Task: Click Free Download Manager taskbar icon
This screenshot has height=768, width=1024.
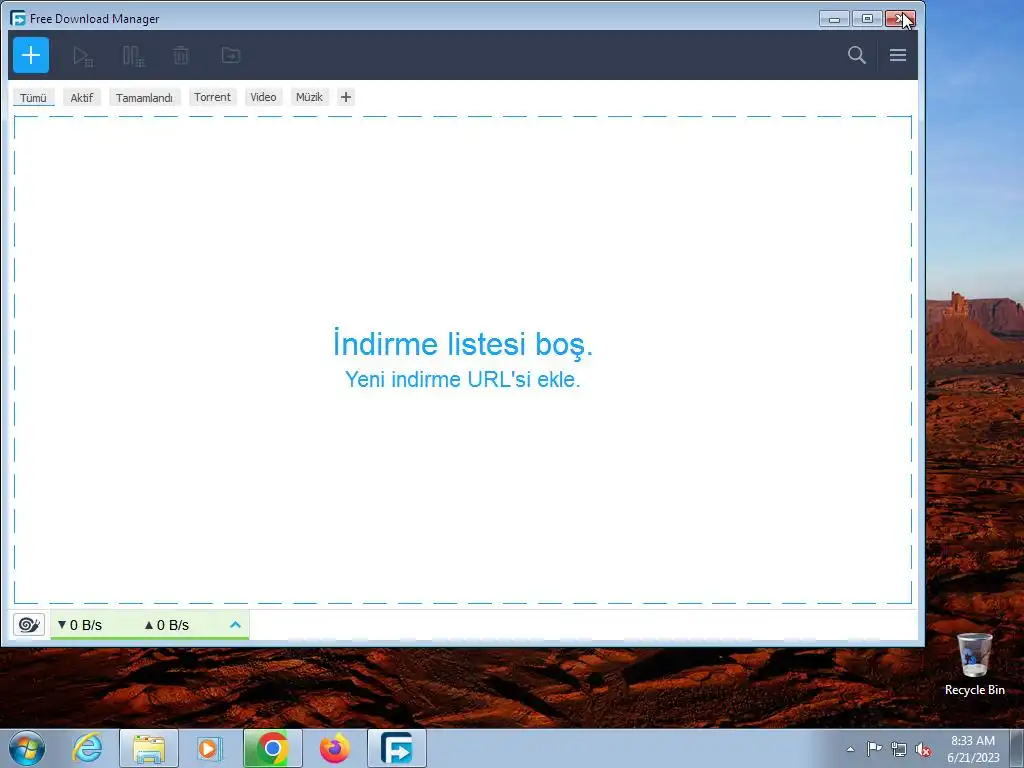Action: [396, 748]
